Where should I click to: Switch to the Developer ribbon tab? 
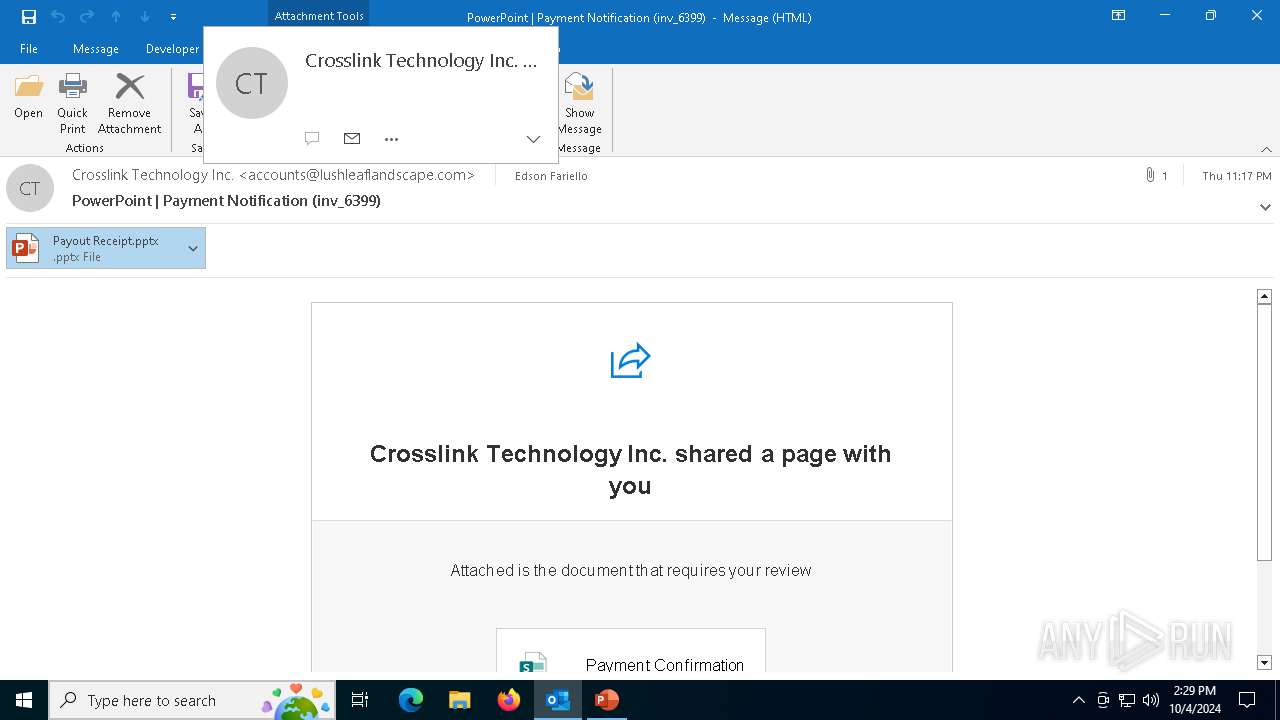coord(172,48)
